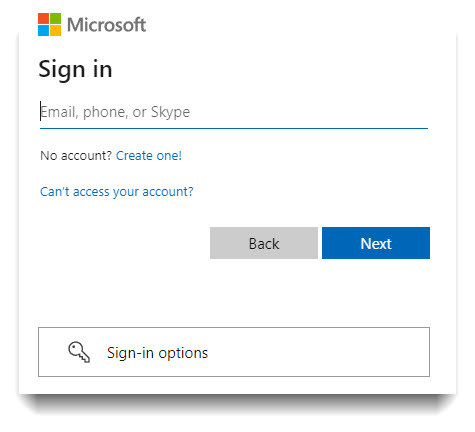This screenshot has height=432, width=475.
Task: Click the blue underline of the sign-in field
Action: click(x=234, y=128)
